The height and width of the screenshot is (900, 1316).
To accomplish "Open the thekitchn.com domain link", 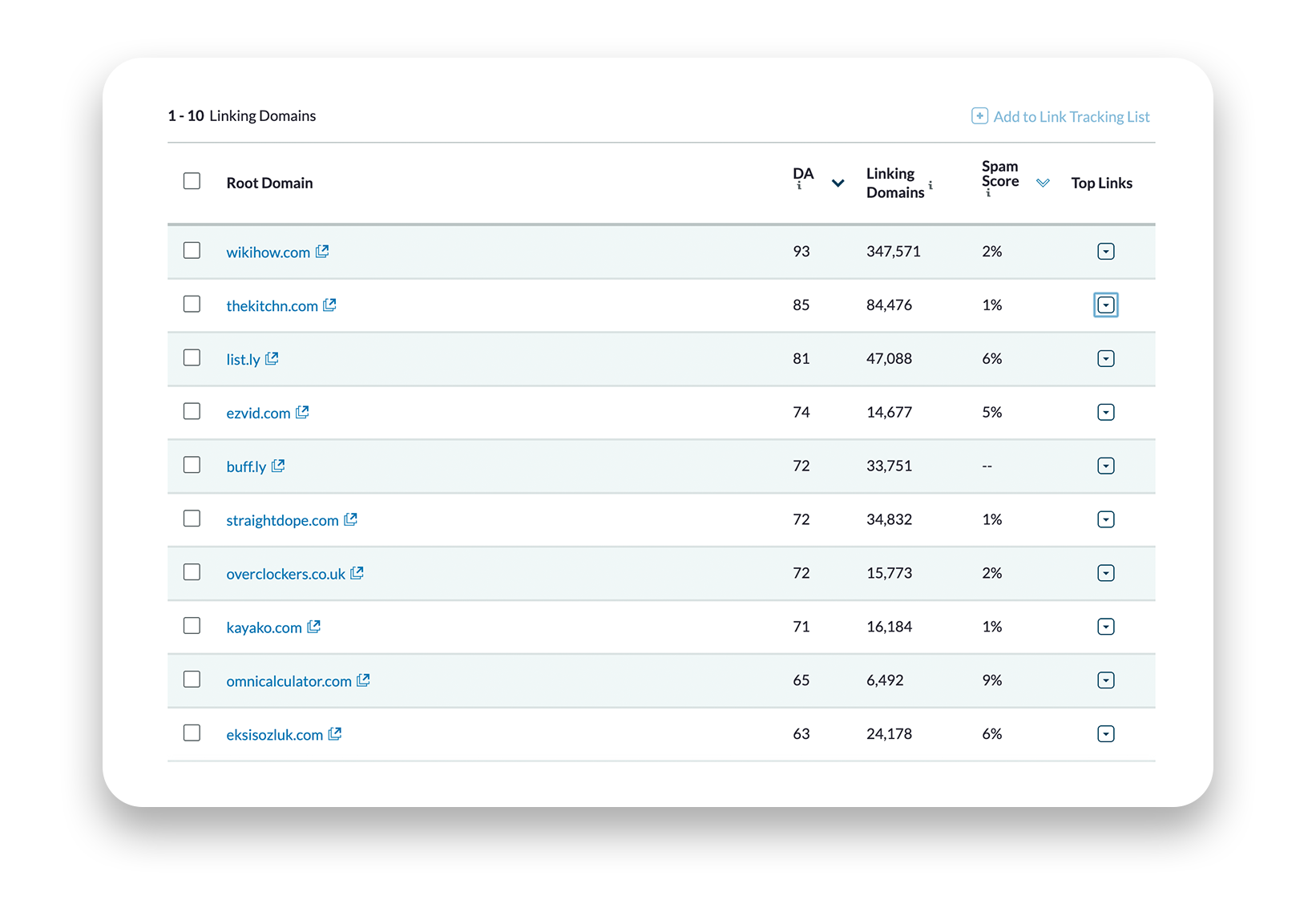I will click(272, 306).
